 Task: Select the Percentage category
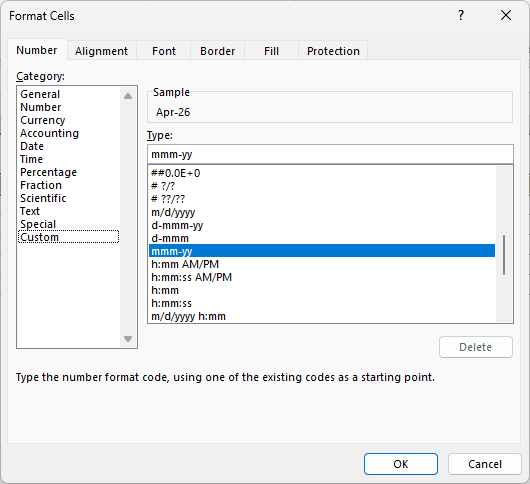click(x=69, y=172)
